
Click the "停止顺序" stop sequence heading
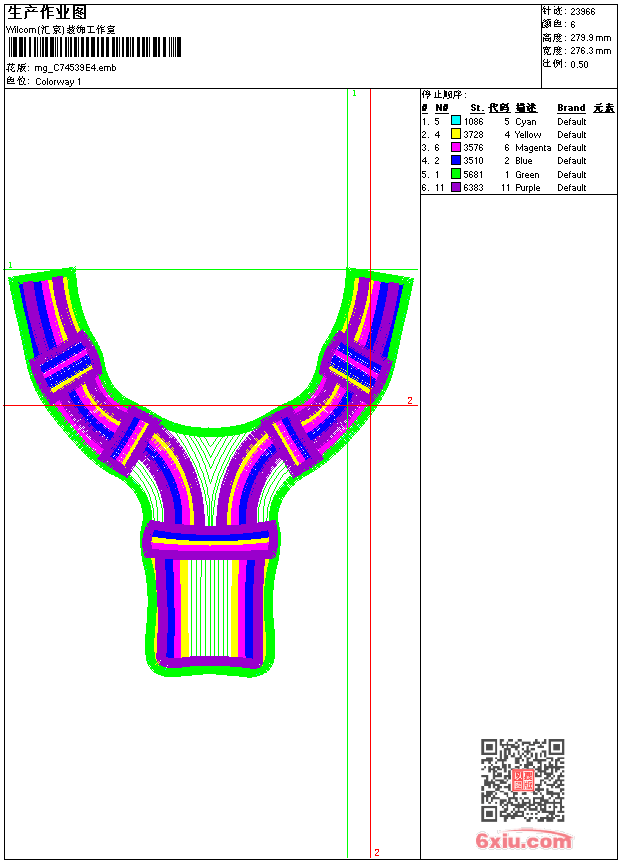click(444, 94)
